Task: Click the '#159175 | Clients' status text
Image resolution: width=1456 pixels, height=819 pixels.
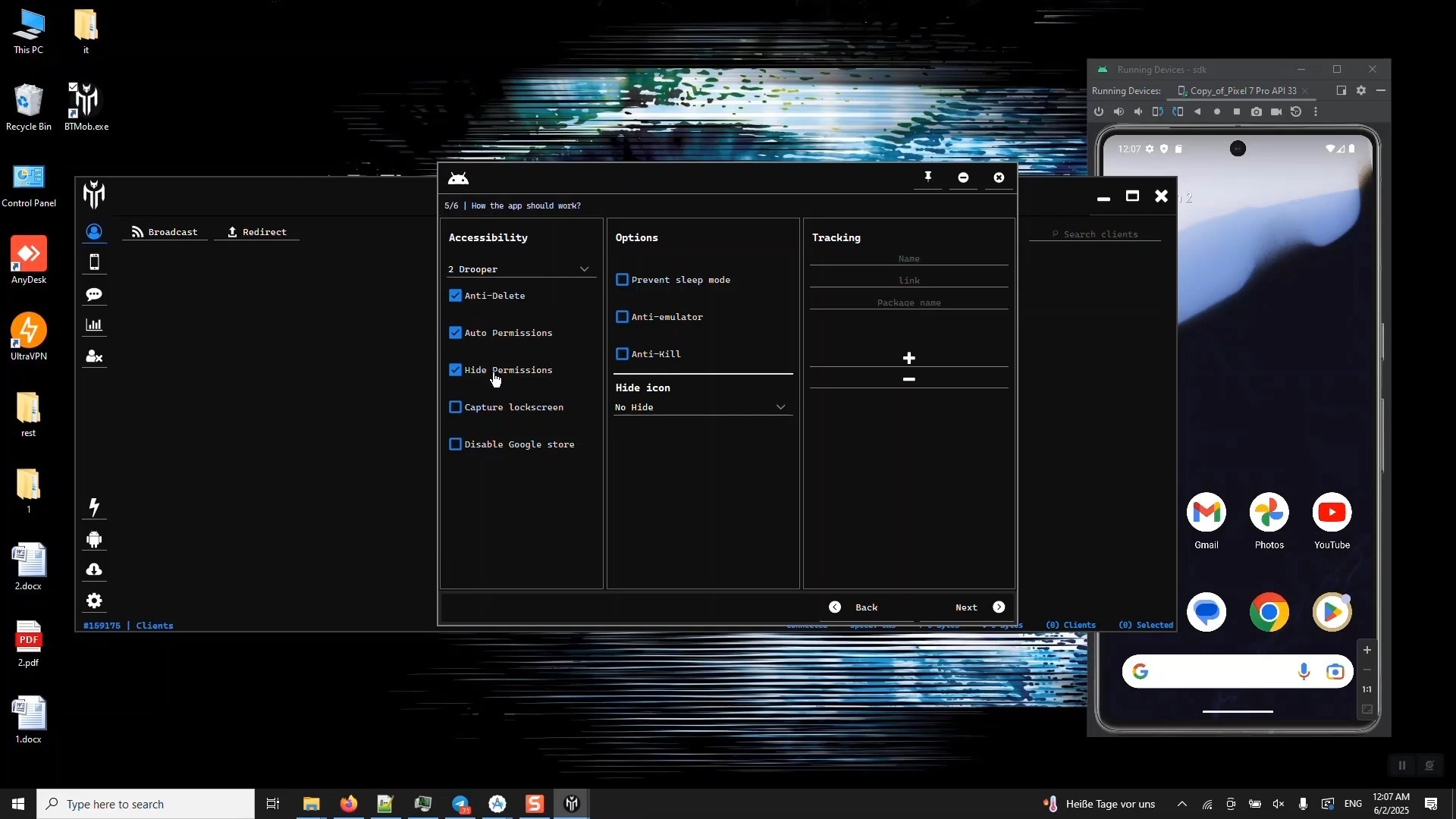Action: click(x=128, y=626)
